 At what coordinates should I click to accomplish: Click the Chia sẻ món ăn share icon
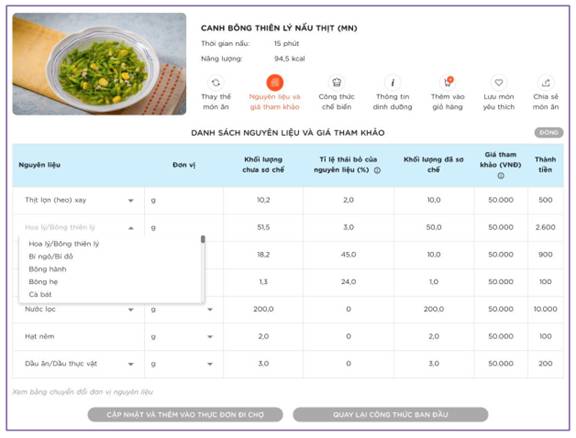546,83
